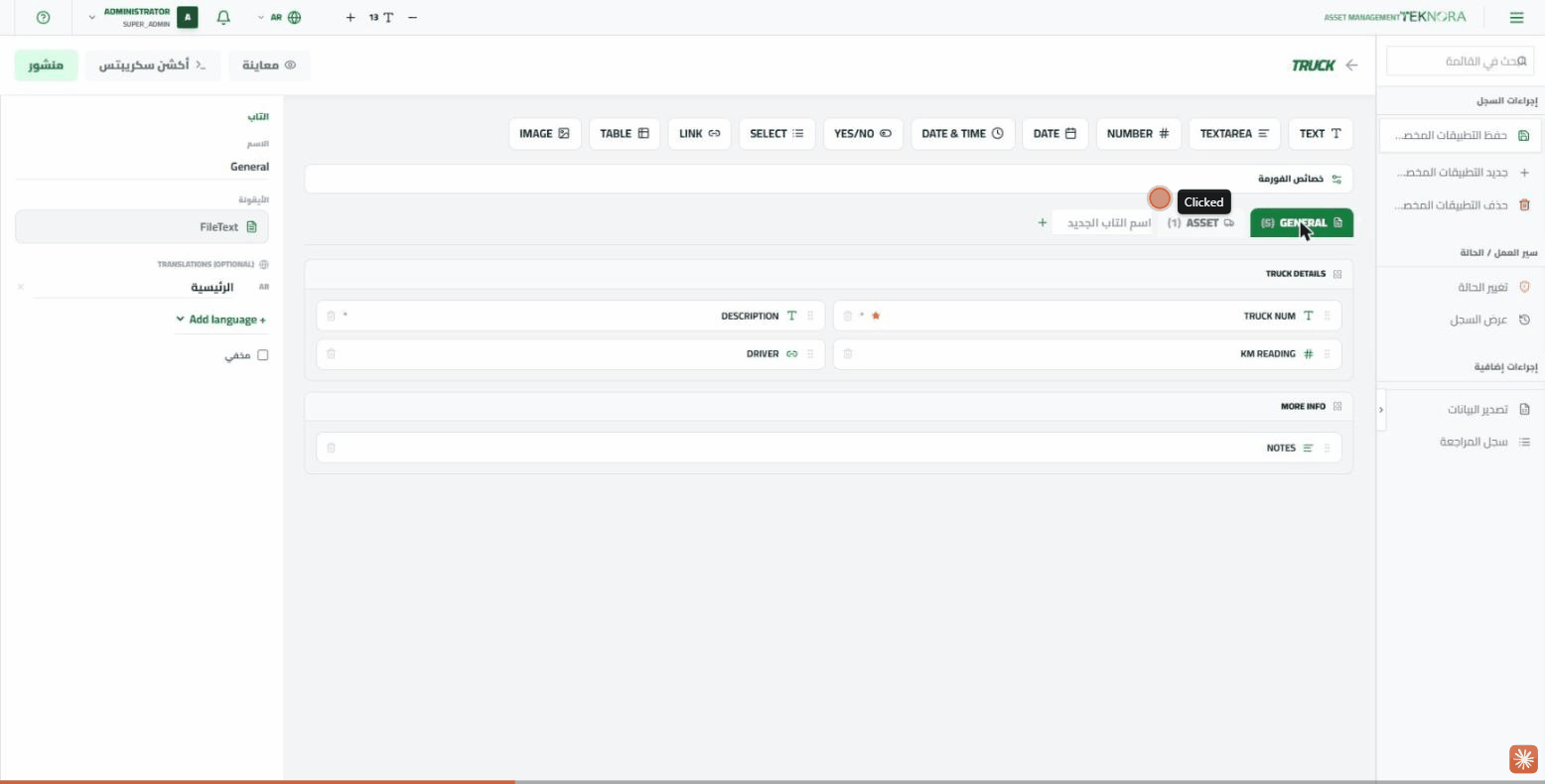Viewport: 1545px width, 784px height.
Task: Toggle required star on TRUCK NUM field
Action: pyautogui.click(x=876, y=316)
